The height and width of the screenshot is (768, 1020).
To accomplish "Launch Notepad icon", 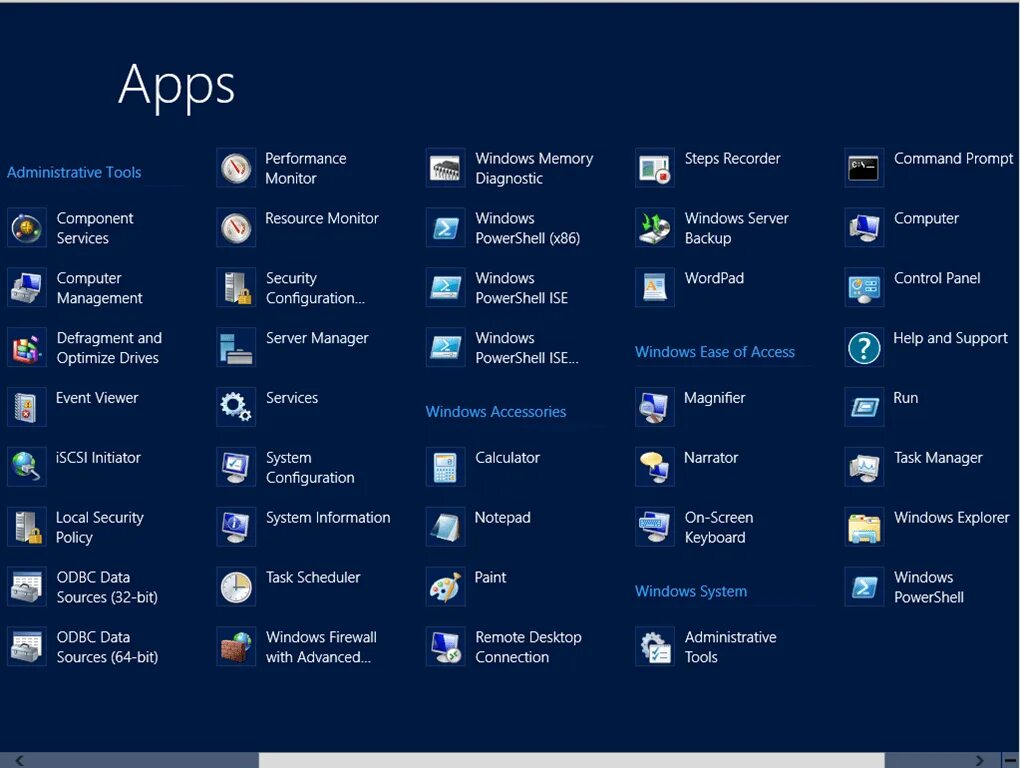I will [446, 527].
